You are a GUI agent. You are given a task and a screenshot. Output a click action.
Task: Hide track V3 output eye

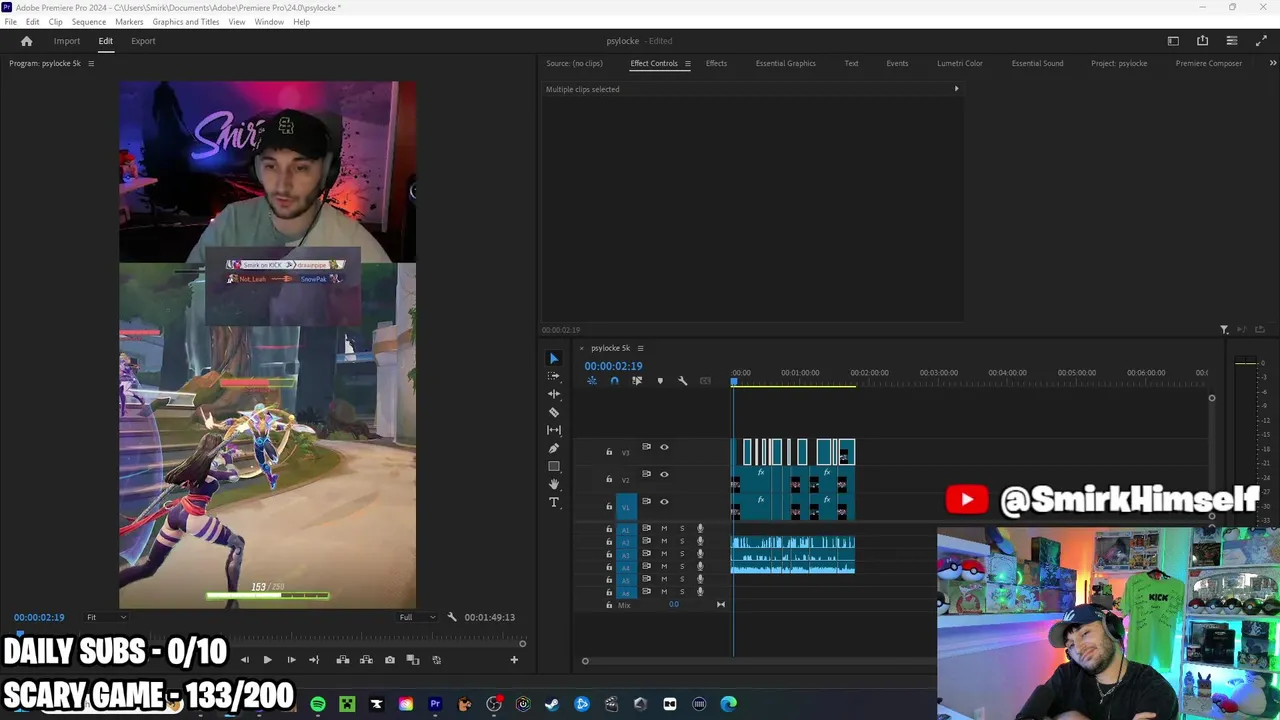(664, 447)
